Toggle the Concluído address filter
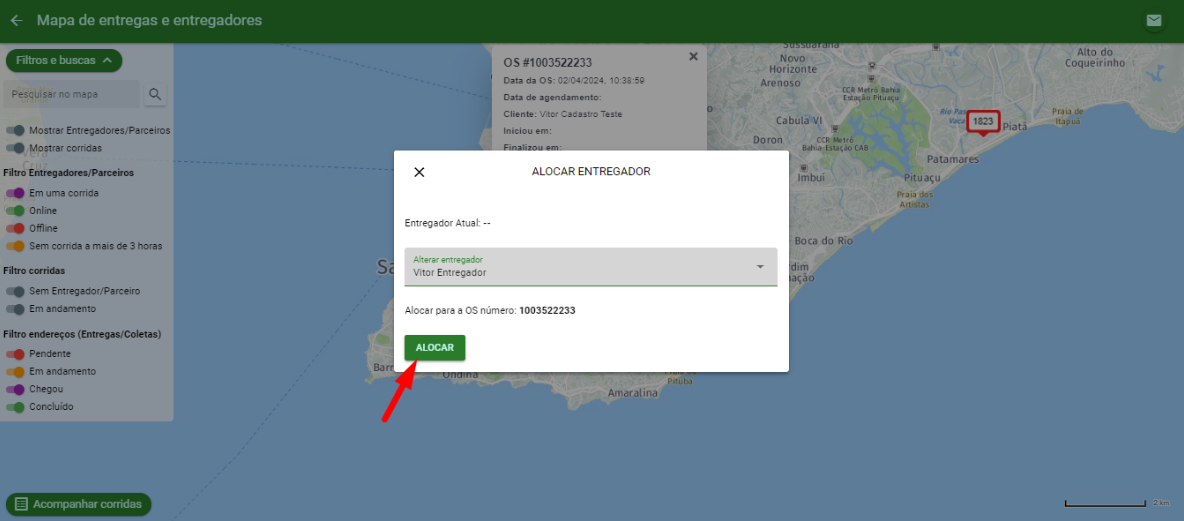Screen dimensions: 1184x521 click(x=15, y=407)
